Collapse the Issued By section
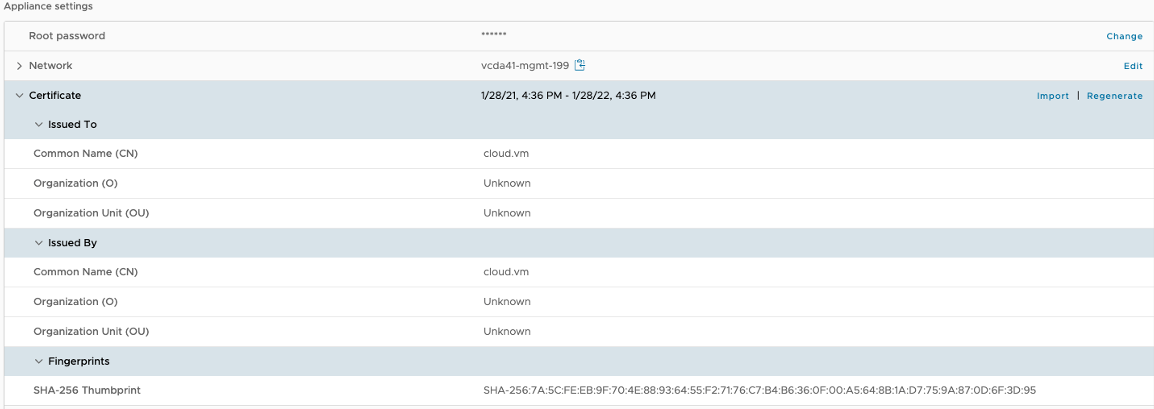1154x409 pixels. (38, 243)
